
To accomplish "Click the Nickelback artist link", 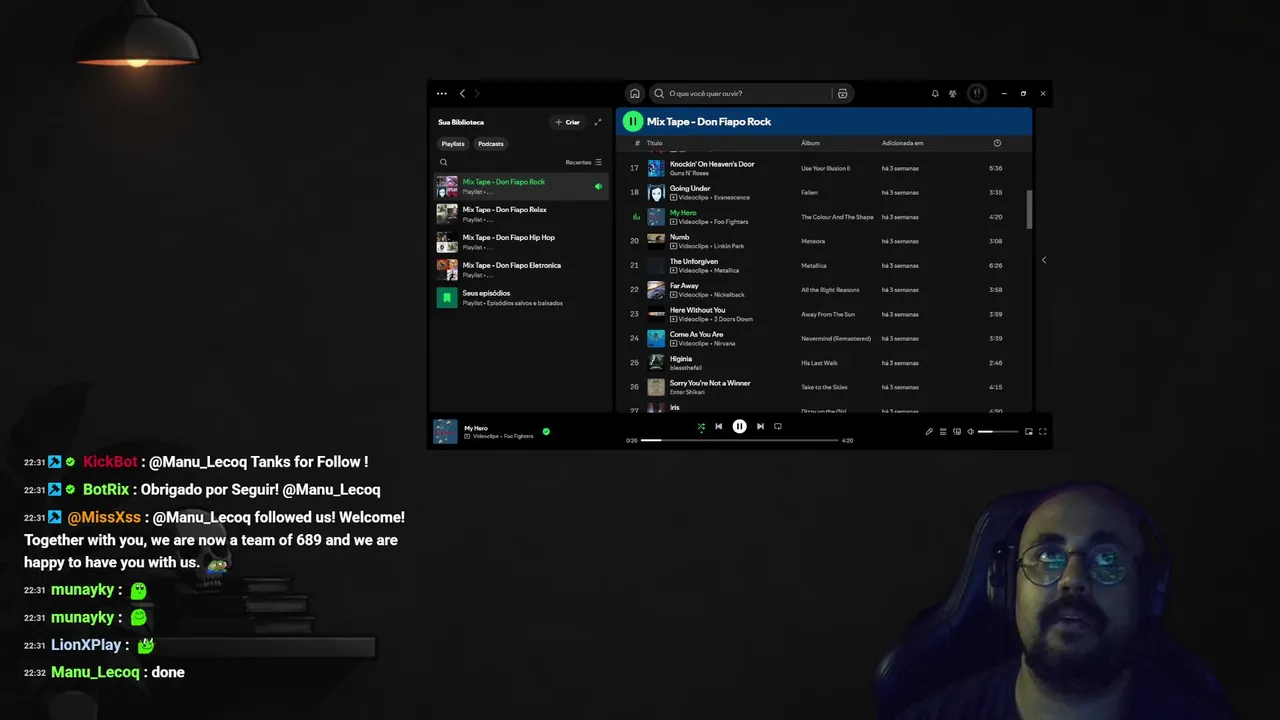I will pos(729,295).
